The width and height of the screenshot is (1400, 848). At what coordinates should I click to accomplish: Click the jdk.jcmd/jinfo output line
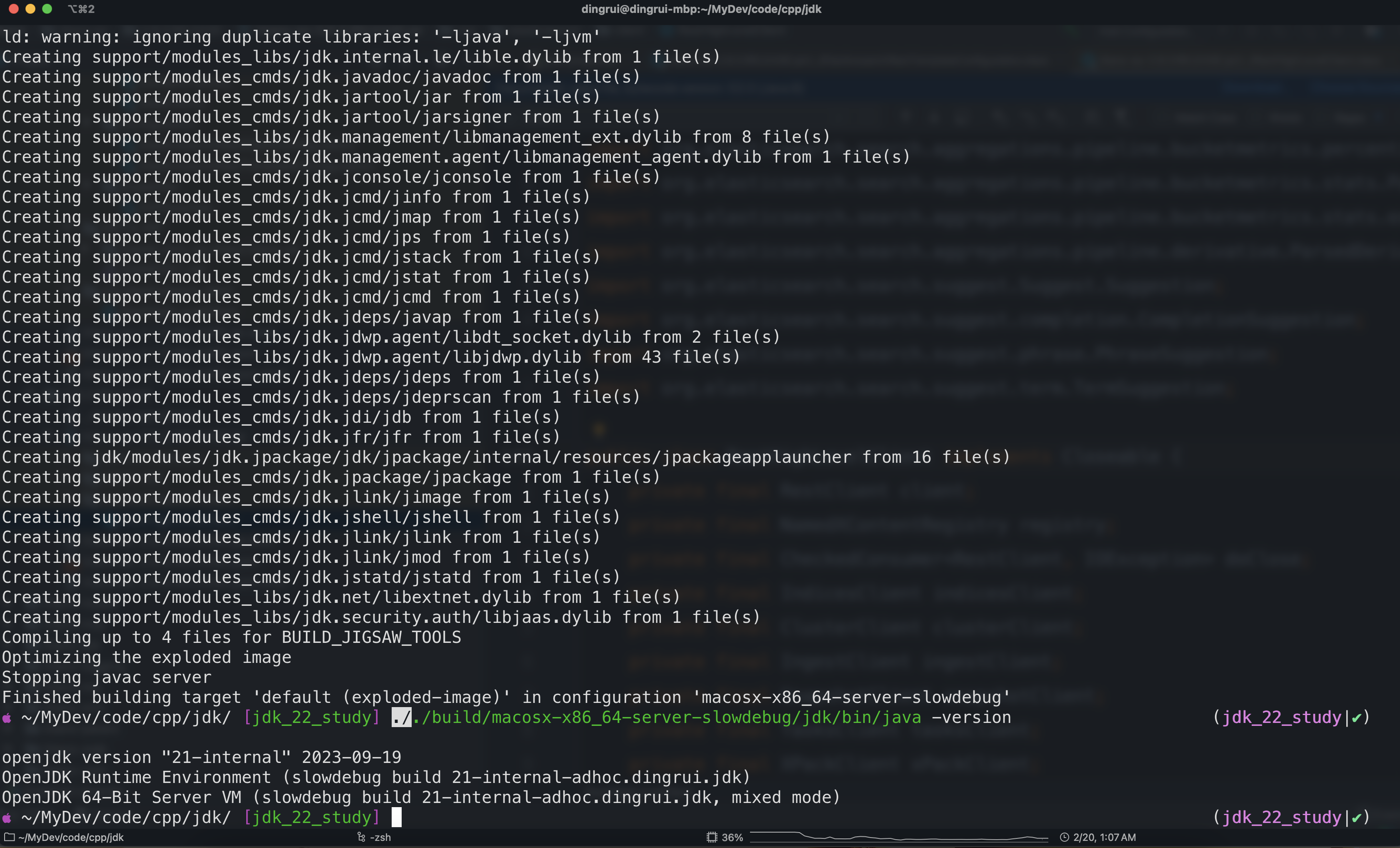point(296,197)
